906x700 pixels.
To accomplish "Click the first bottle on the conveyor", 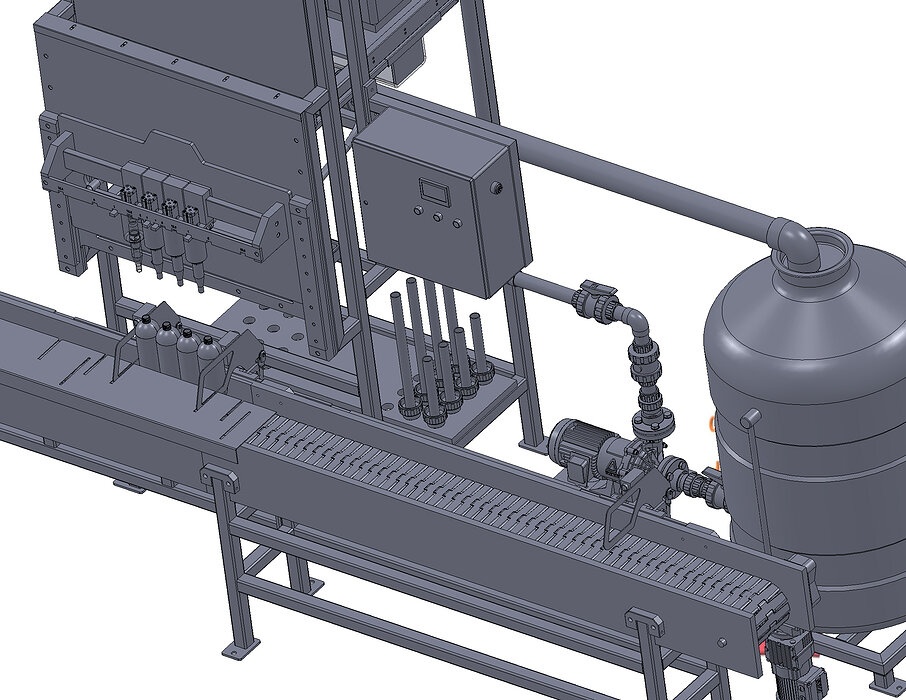I will (x=145, y=340).
